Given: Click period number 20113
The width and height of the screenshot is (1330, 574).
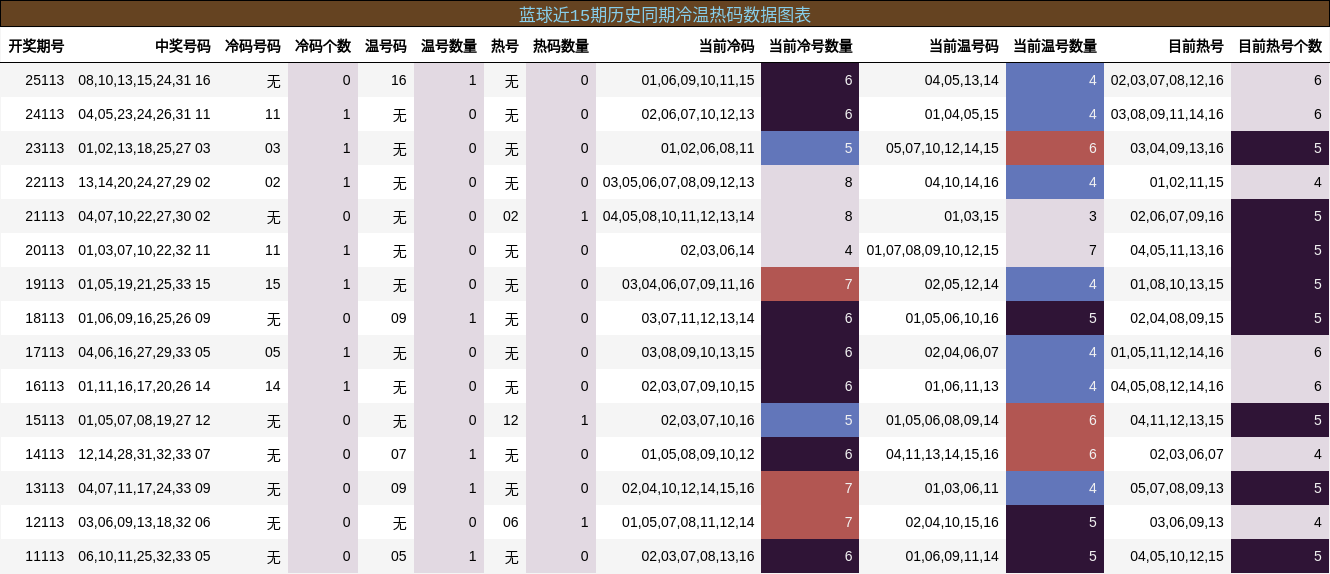Looking at the screenshot, I should pos(45,250).
